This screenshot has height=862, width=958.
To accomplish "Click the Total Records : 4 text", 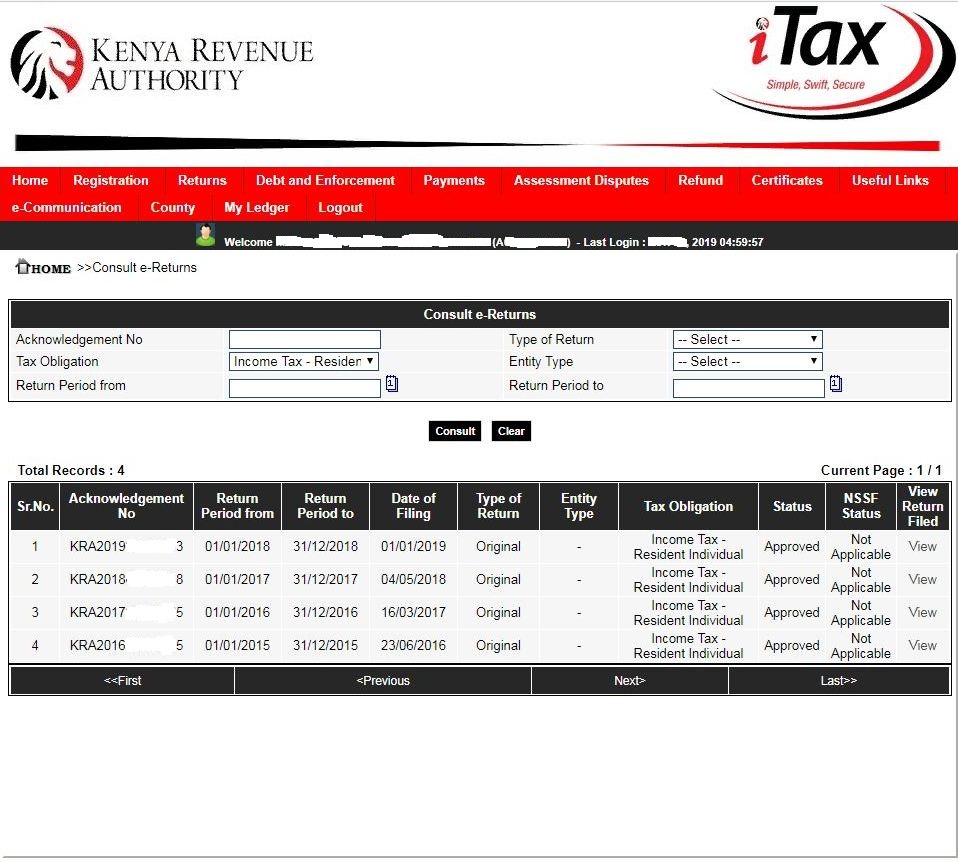I will point(71,470).
